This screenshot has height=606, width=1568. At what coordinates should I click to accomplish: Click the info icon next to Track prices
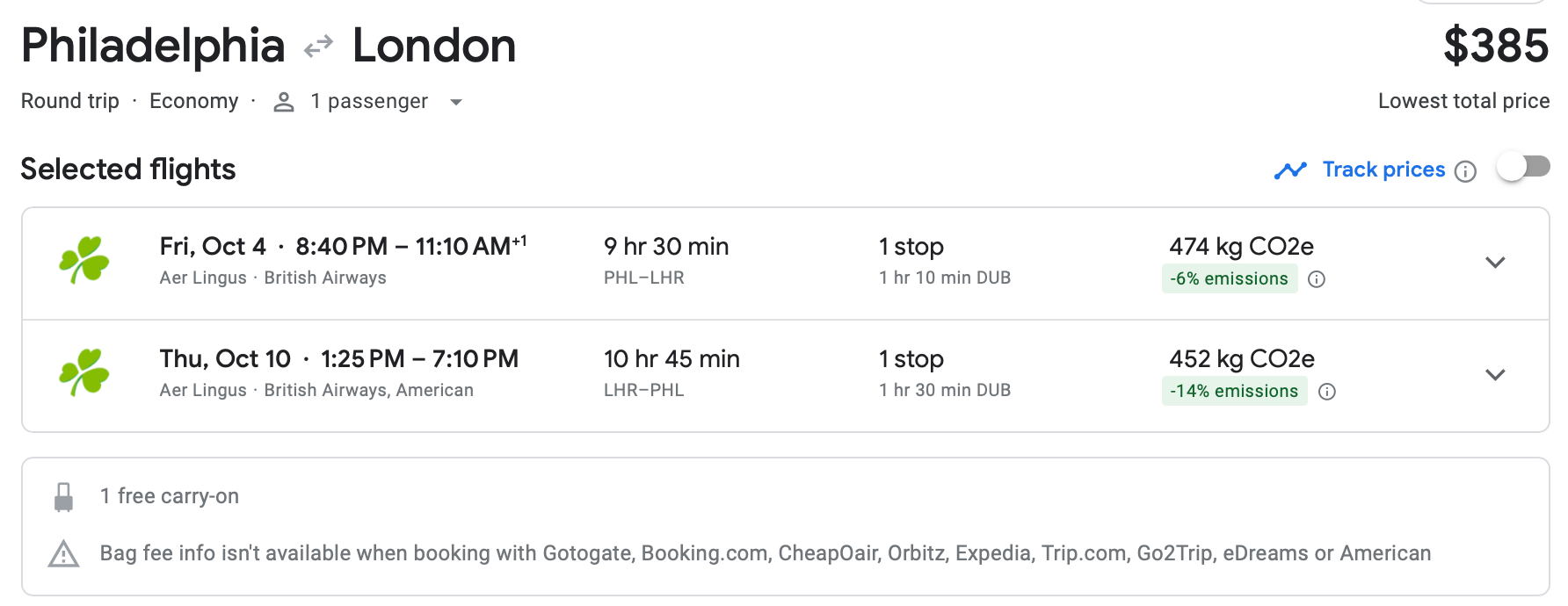(1465, 171)
